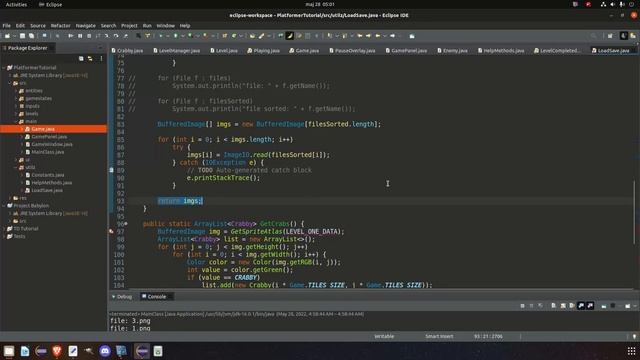
Task: Open Discord from the dock
Action: 105,351
